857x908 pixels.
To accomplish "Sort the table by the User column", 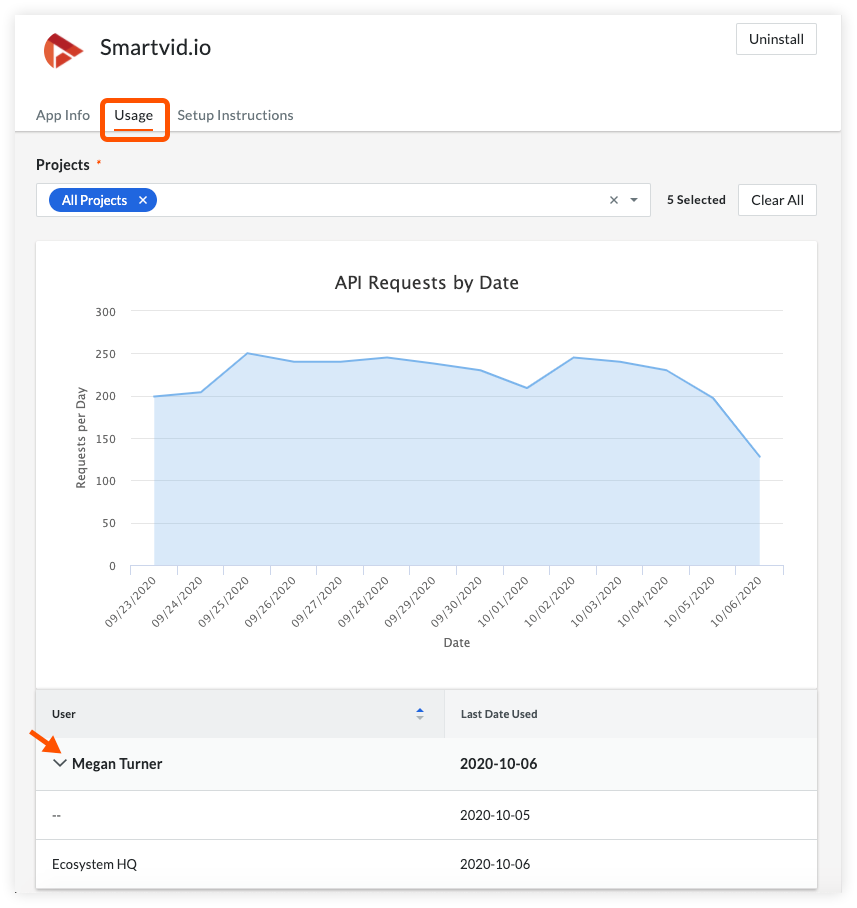I will pos(420,714).
